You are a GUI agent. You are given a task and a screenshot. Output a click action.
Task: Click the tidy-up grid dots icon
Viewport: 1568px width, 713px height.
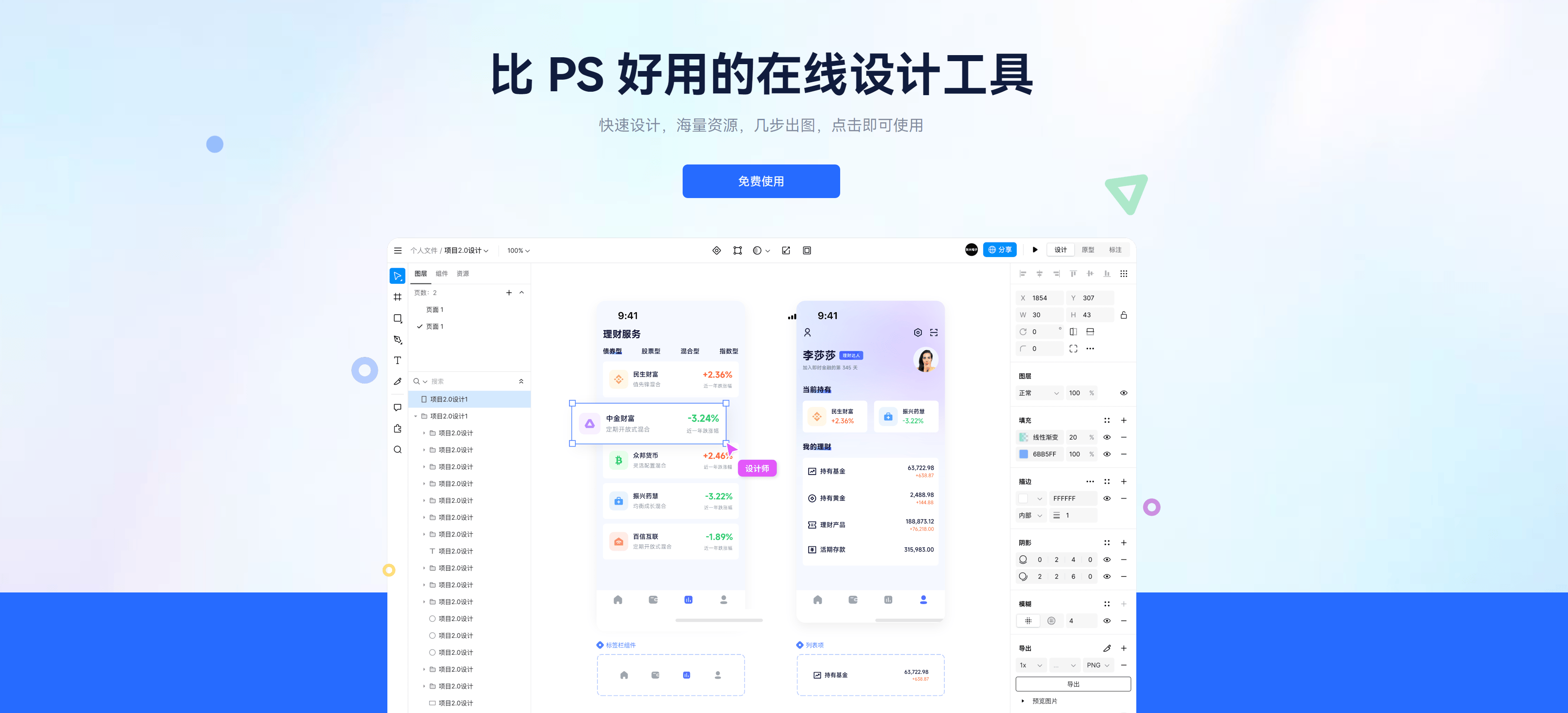(x=1124, y=273)
